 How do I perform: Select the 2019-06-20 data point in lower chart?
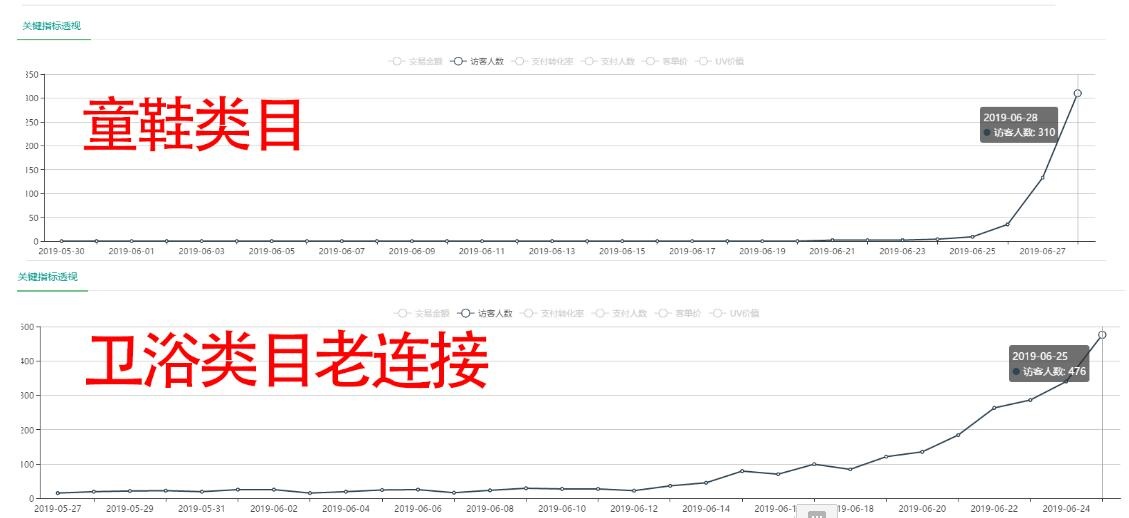tap(922, 452)
